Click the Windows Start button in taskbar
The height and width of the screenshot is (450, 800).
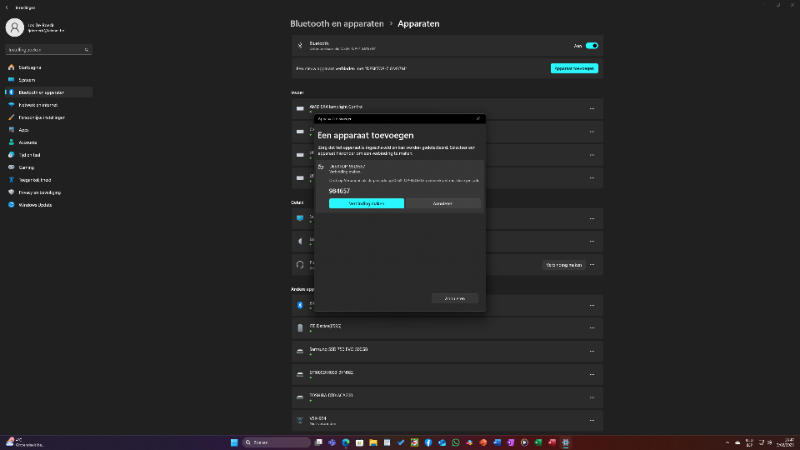(x=234, y=442)
